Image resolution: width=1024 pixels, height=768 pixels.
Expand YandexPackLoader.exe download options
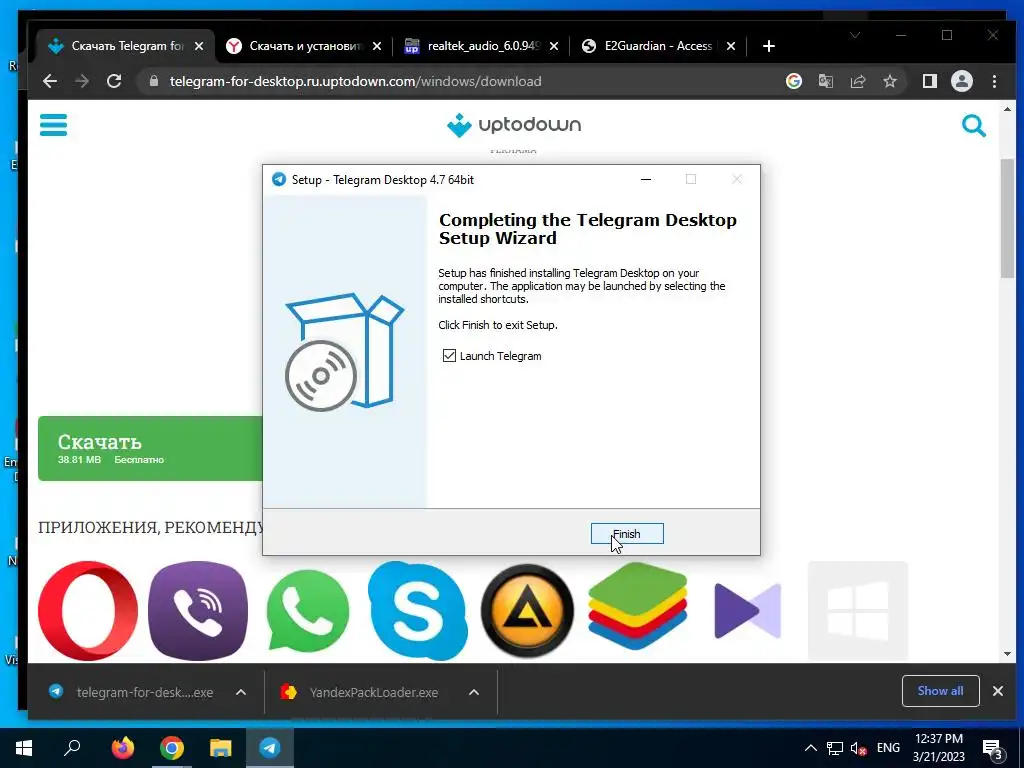coord(474,692)
